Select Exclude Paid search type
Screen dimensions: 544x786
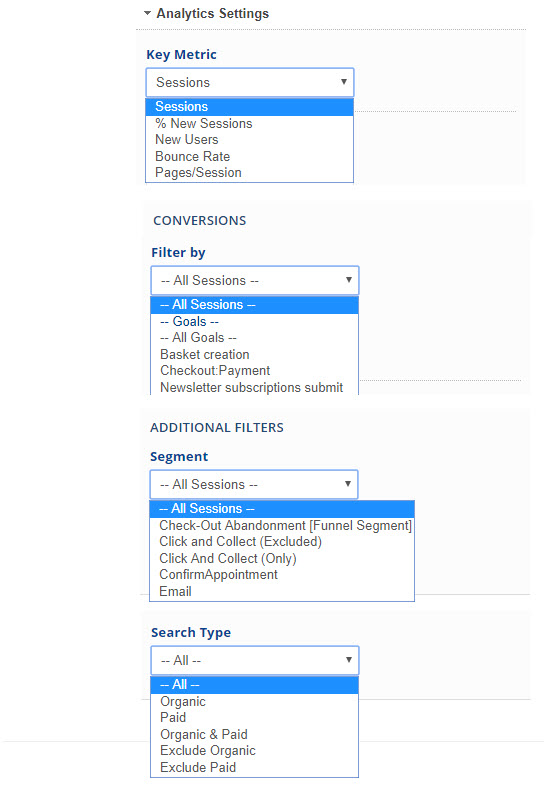click(254, 767)
